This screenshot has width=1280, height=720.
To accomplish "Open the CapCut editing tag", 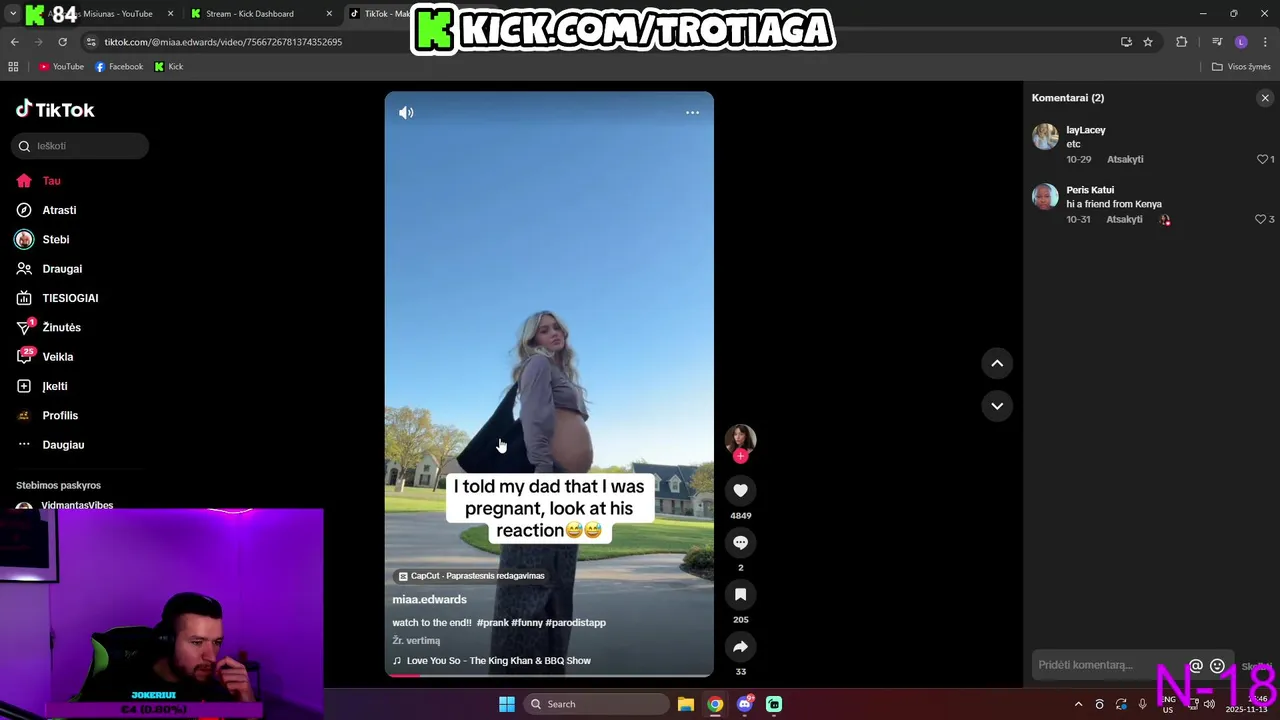I will click(471, 576).
